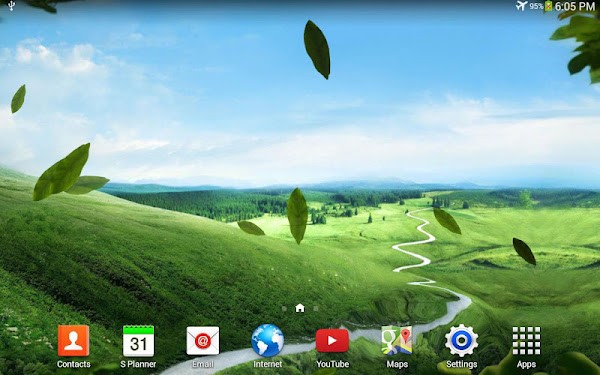Open the Settings gear icon

click(461, 341)
